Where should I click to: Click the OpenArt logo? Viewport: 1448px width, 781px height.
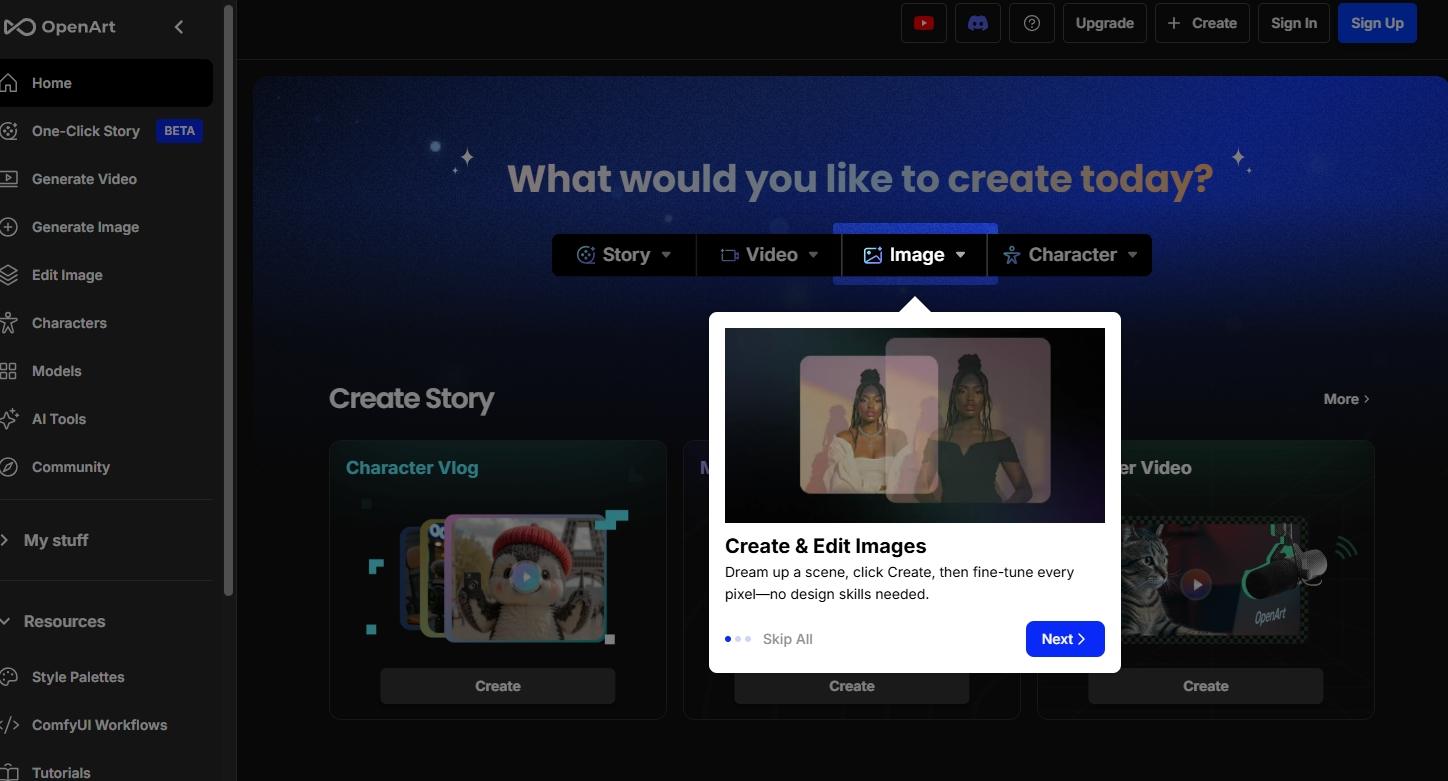(60, 27)
